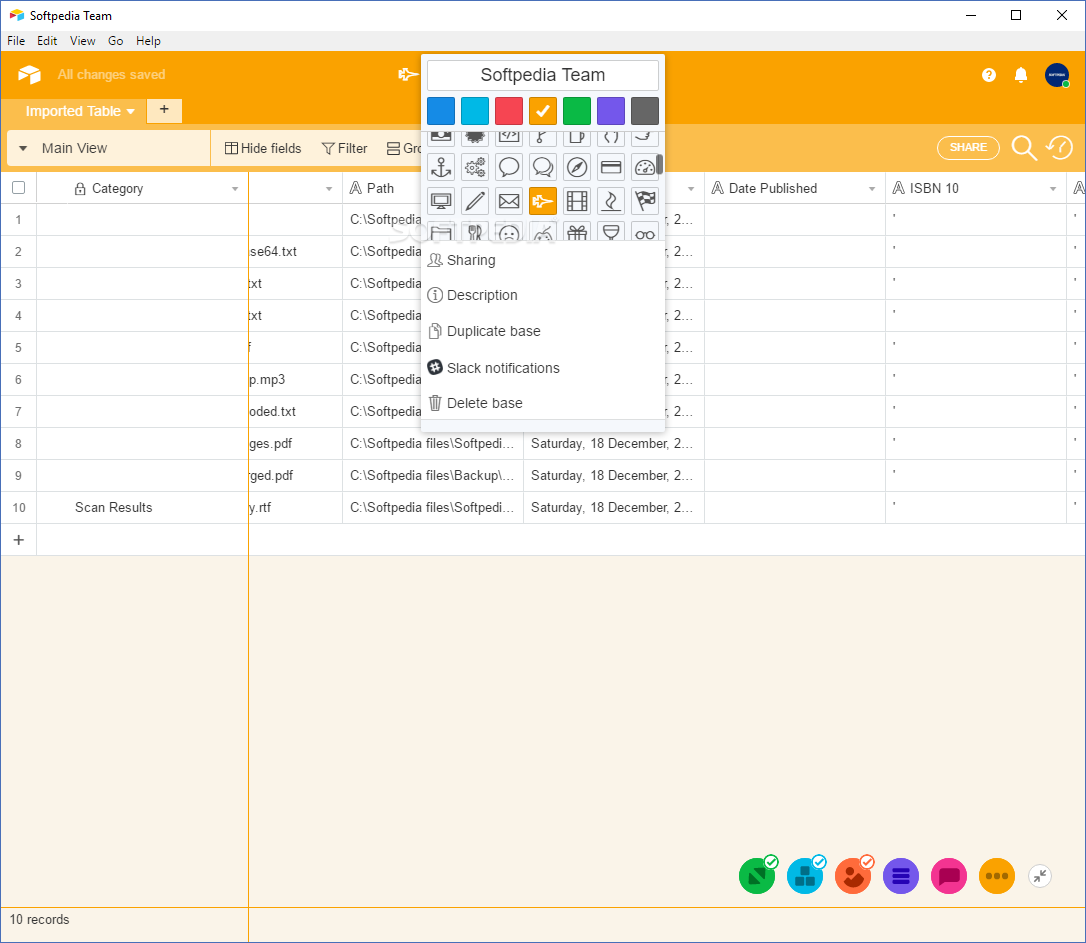Screen dimensions: 1086x943
Task: Choose the blue base color
Action: [x=441, y=111]
